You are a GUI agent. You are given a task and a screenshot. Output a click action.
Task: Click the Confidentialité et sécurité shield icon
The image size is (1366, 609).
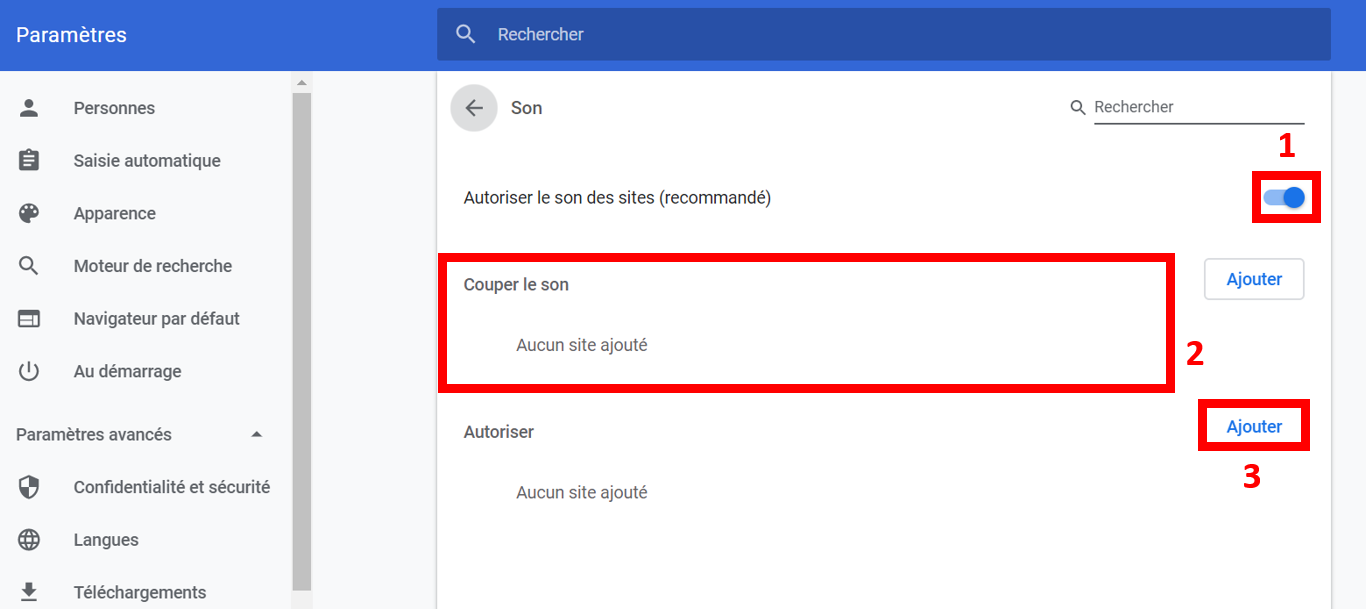(29, 487)
